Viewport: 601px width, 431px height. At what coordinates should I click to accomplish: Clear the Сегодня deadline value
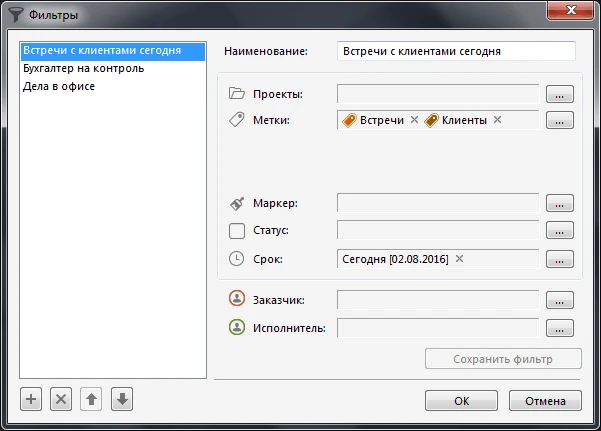click(x=459, y=259)
